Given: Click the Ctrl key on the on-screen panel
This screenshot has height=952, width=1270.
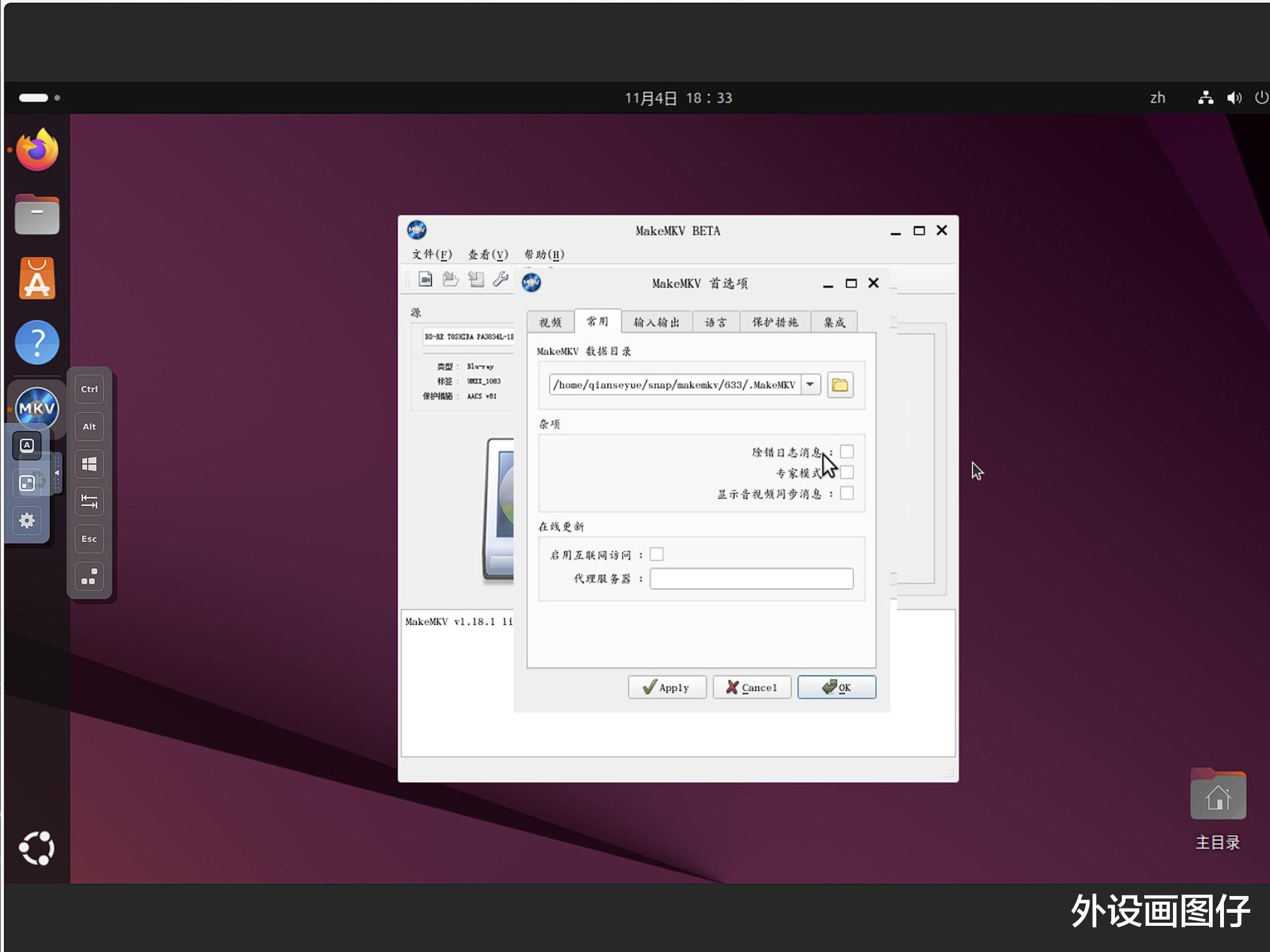Looking at the screenshot, I should (x=89, y=390).
